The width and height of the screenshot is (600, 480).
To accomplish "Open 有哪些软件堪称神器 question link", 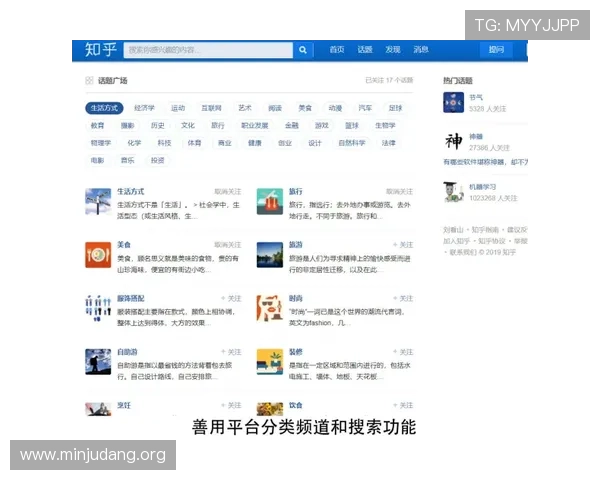I will tap(485, 162).
